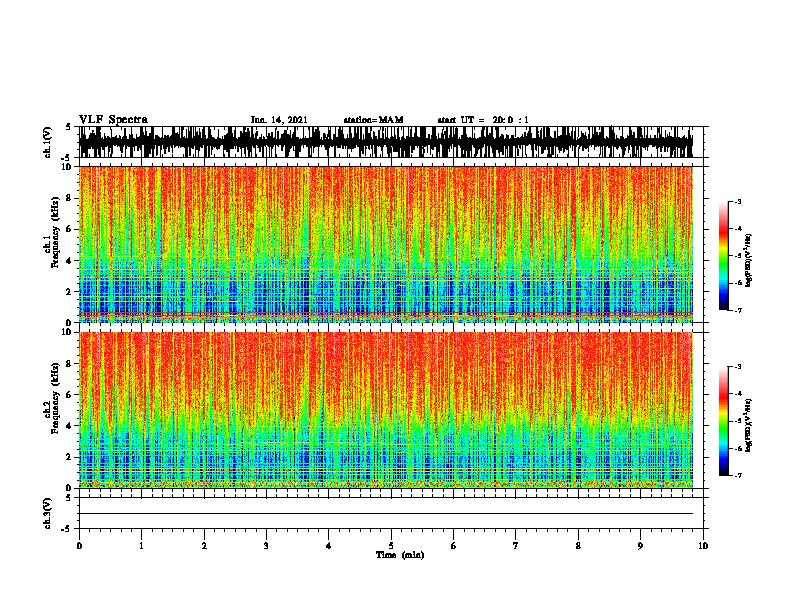Click inside the ch.1 spectrogram panel

[386, 244]
